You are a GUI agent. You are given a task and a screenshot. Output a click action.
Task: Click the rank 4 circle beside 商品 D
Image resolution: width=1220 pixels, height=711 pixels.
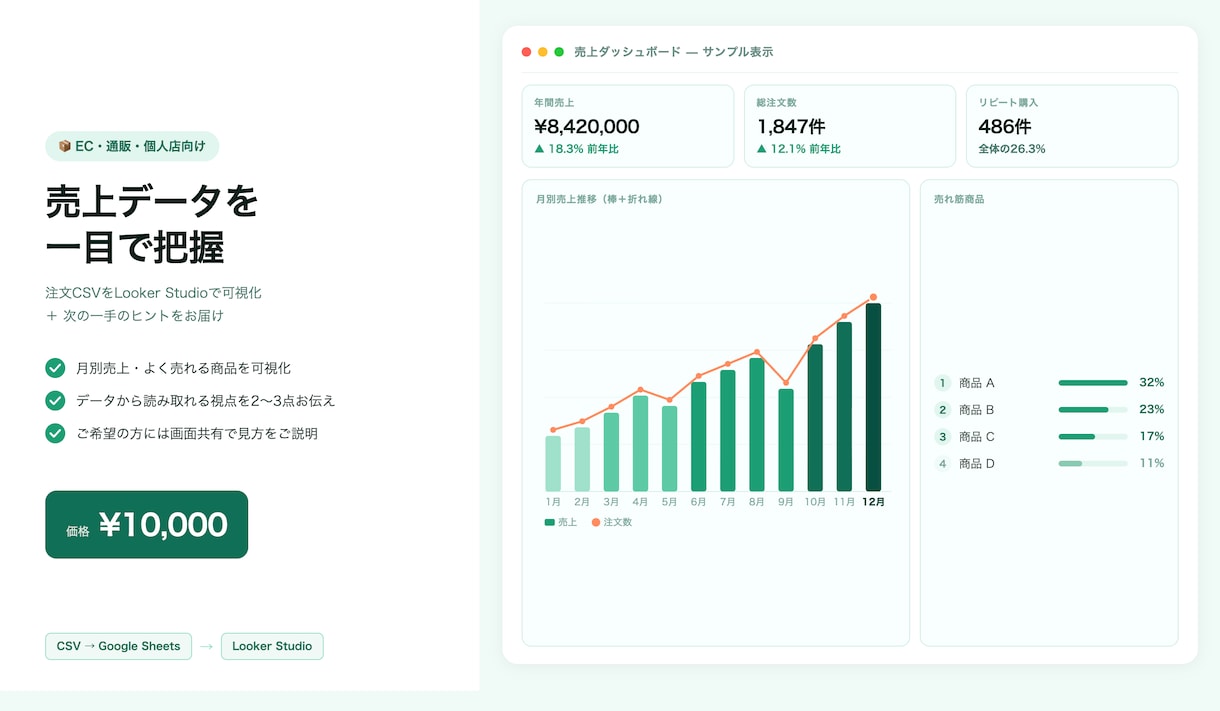point(942,464)
